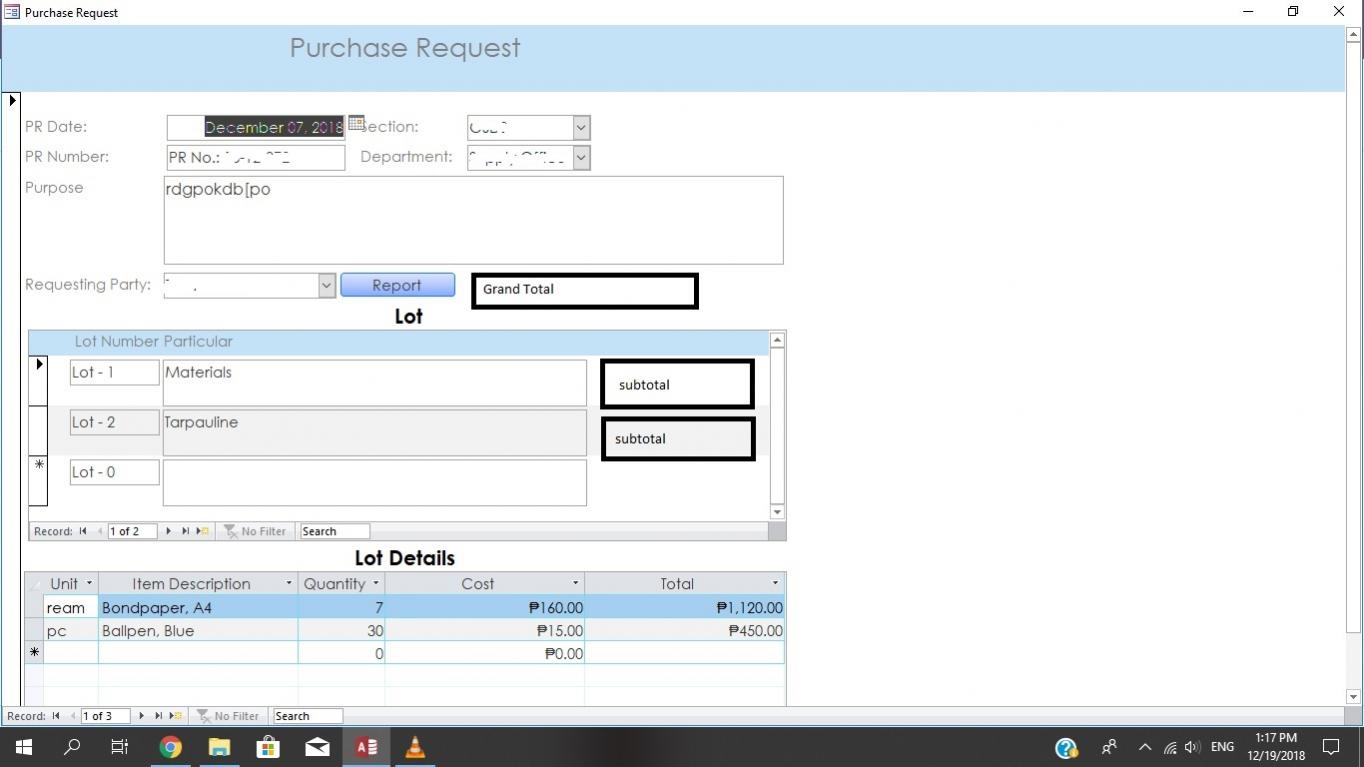Open the Windows Start menu
1364x767 pixels.
pyautogui.click(x=23, y=747)
